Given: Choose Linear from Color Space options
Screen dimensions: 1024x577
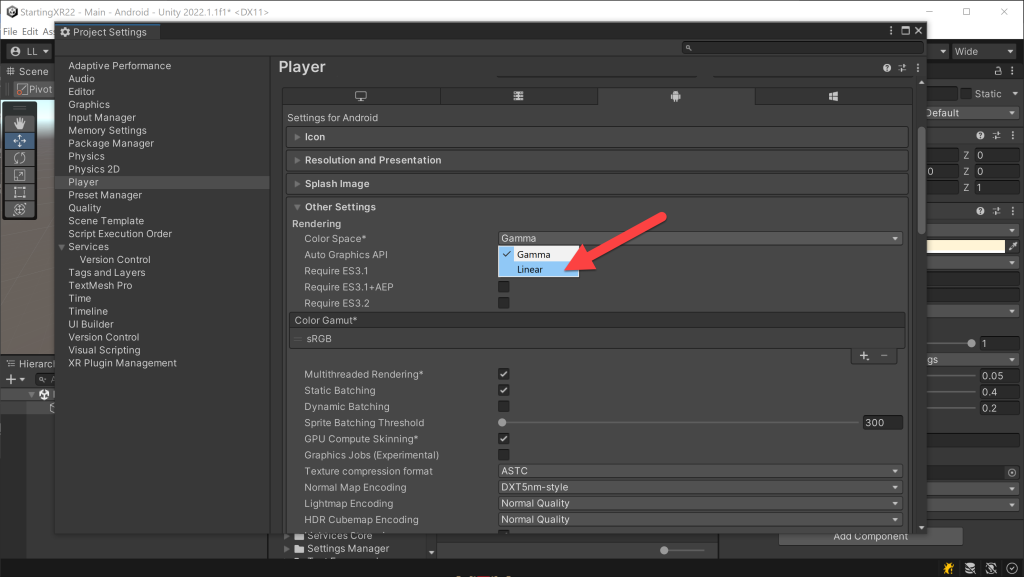Looking at the screenshot, I should pyautogui.click(x=539, y=270).
